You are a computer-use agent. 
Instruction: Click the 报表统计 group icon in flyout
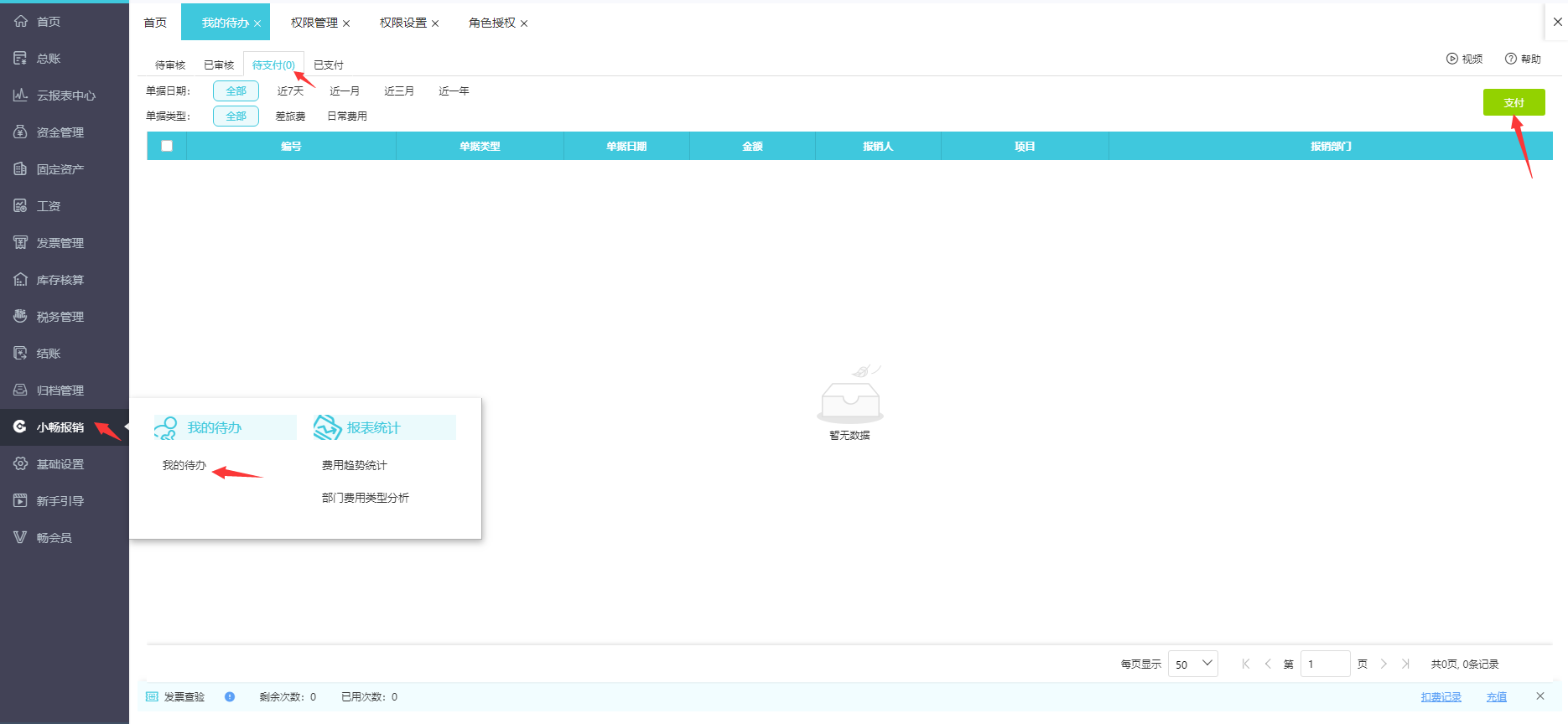(x=327, y=428)
